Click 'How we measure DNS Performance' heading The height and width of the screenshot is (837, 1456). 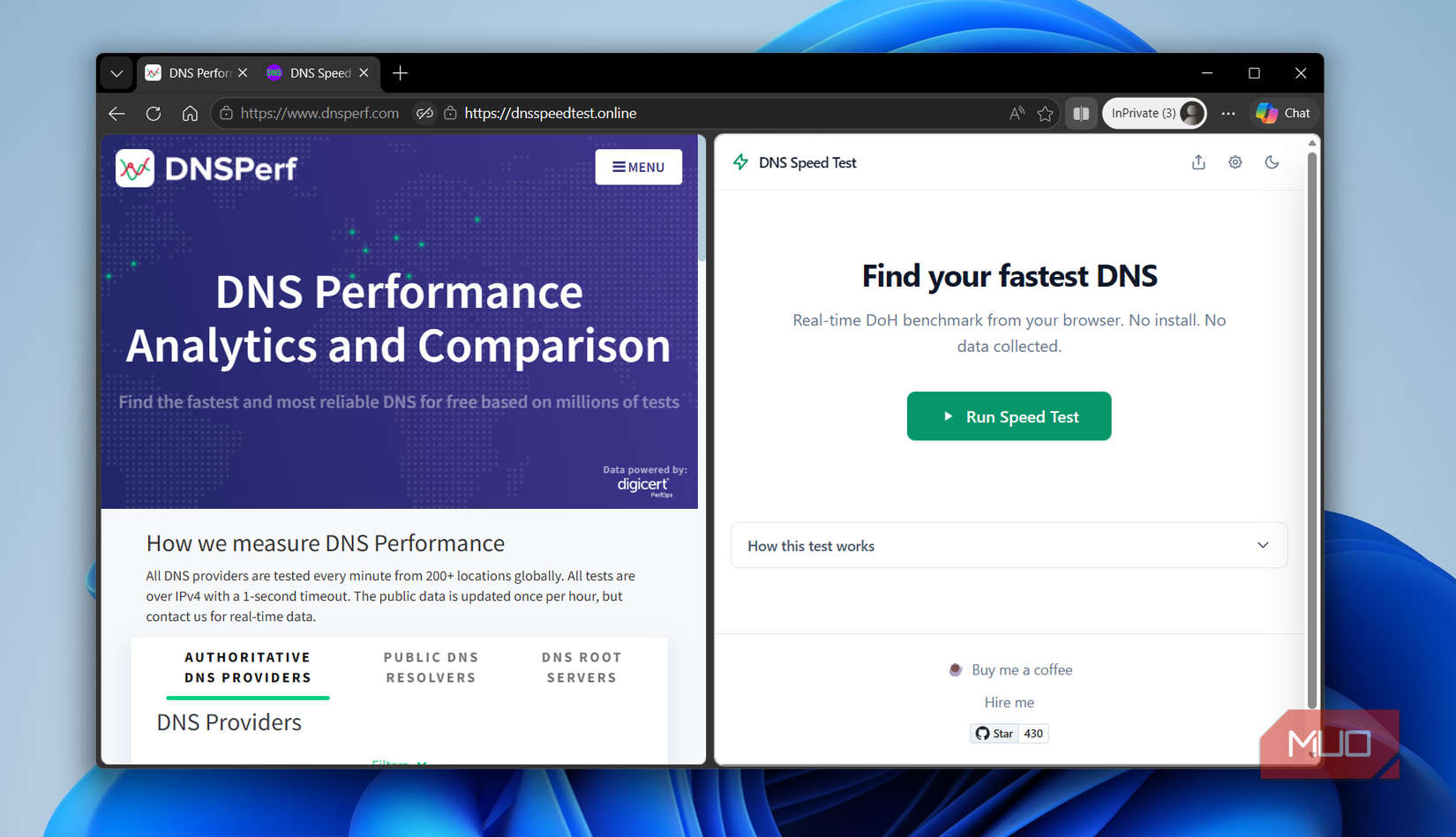coord(326,543)
